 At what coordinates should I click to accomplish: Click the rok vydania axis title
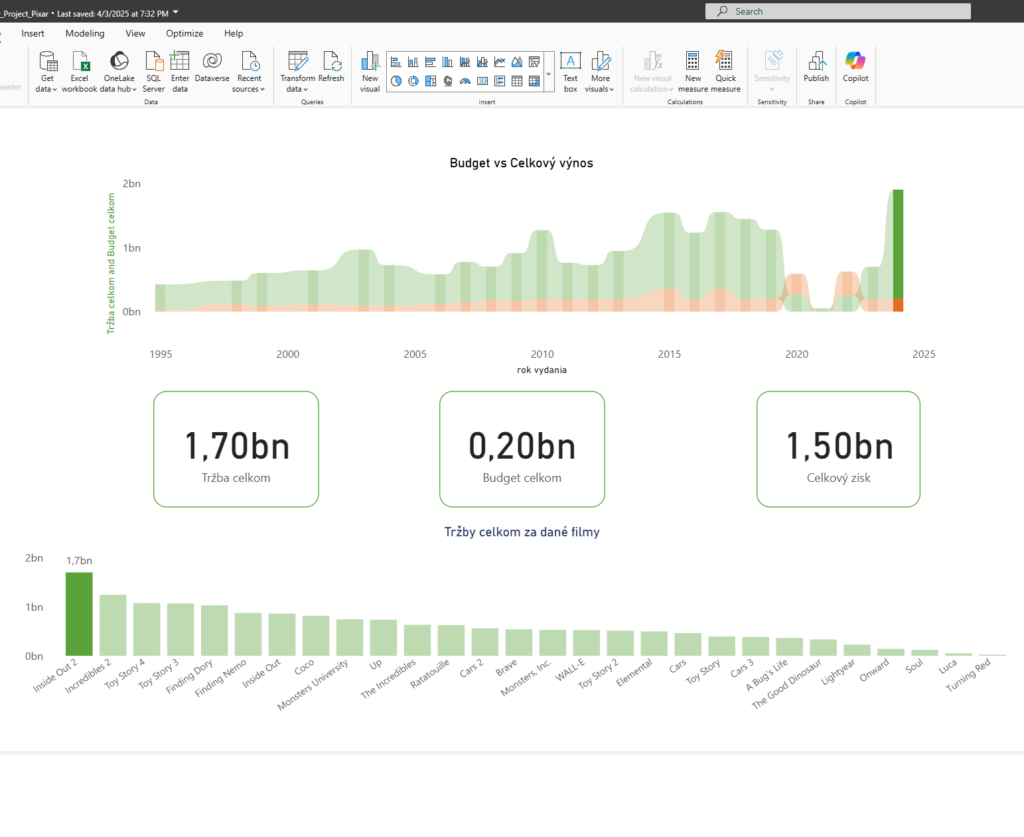pos(542,370)
